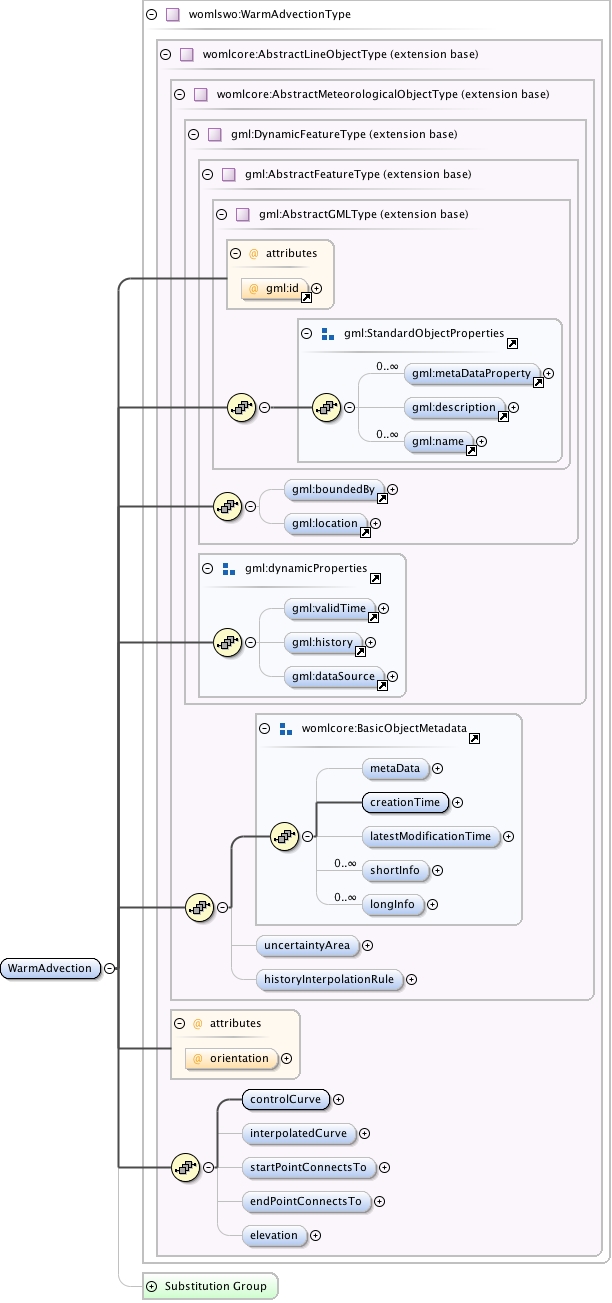Select the WarmAdvection root element
This screenshot has height=1303, width=612.
point(50,968)
